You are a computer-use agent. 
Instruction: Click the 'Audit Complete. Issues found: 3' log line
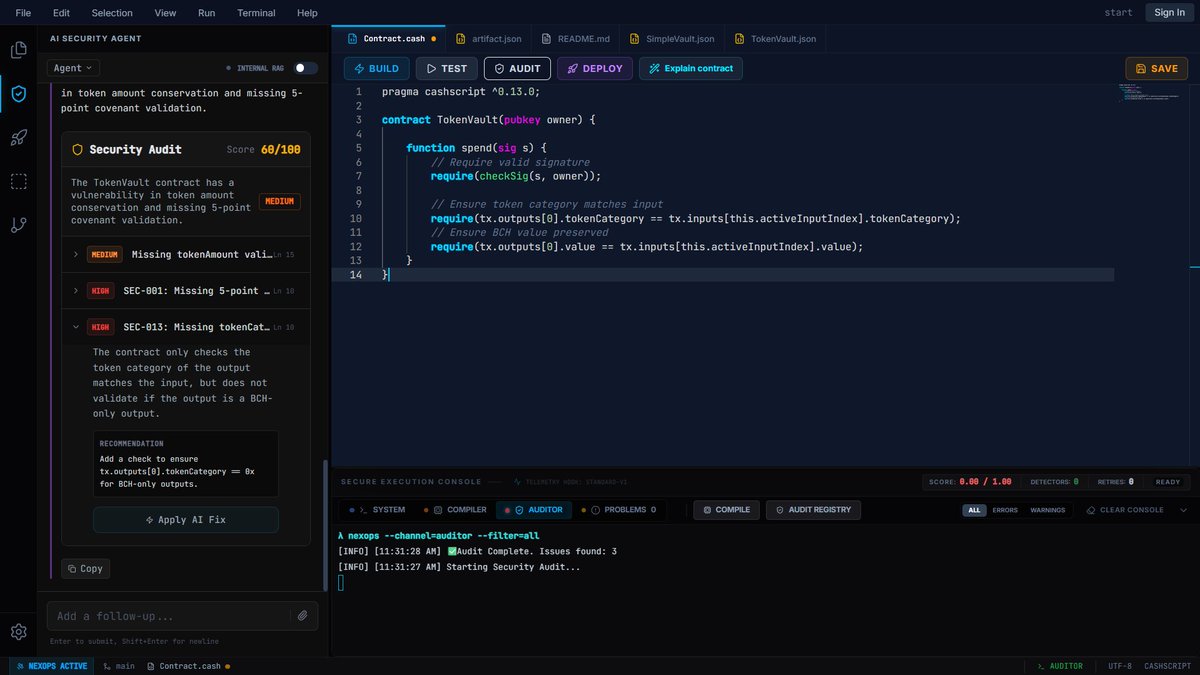click(x=477, y=551)
